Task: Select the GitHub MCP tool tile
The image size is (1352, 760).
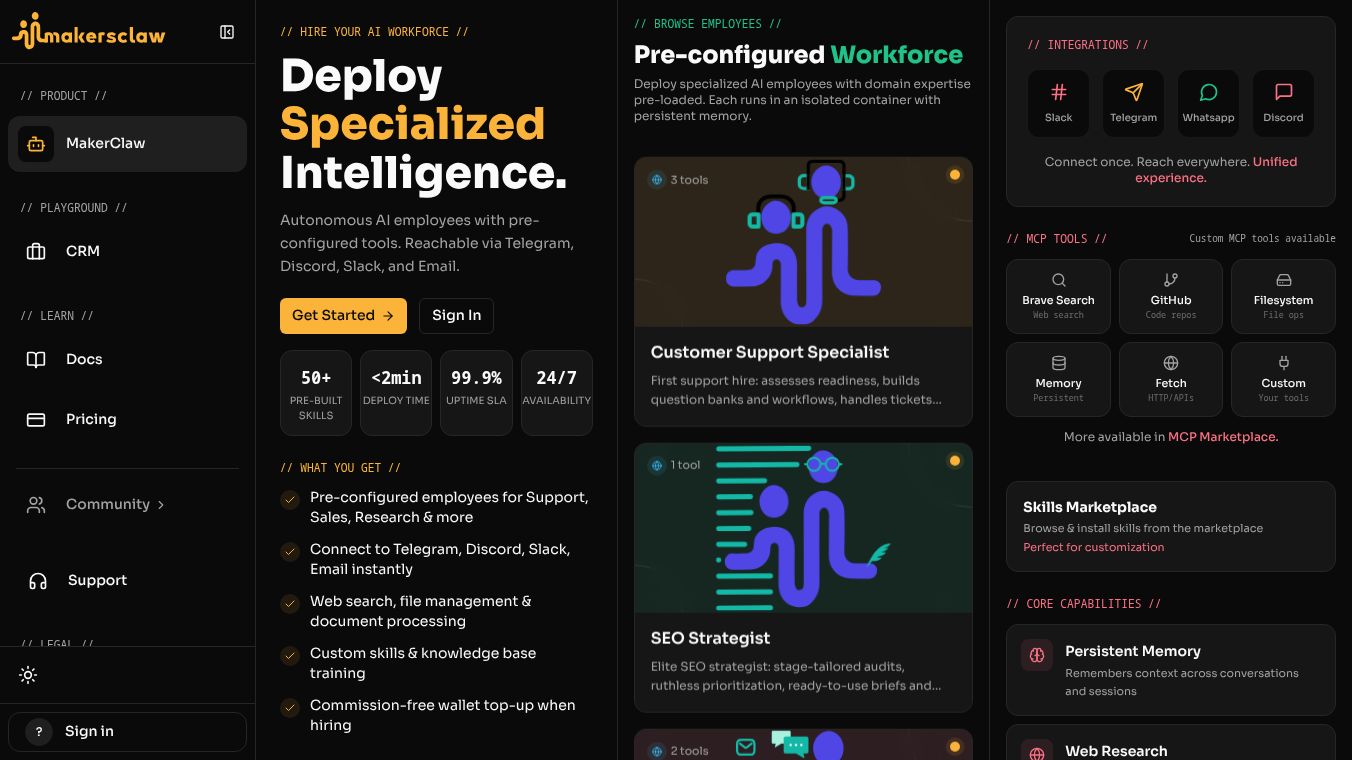Action: pos(1170,296)
